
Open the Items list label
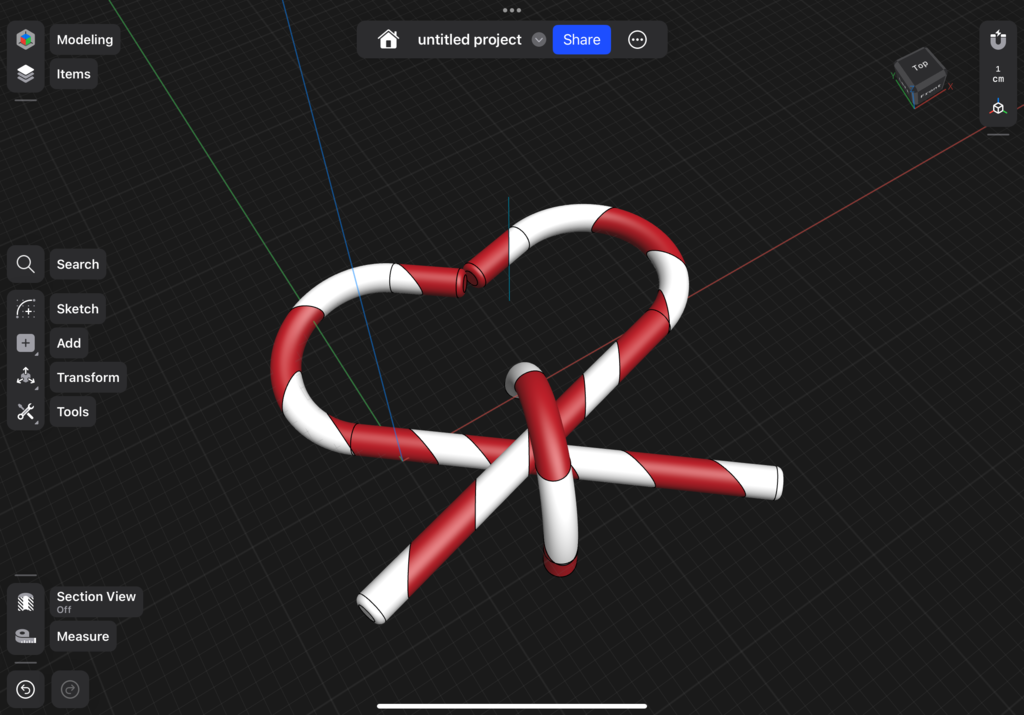point(74,74)
